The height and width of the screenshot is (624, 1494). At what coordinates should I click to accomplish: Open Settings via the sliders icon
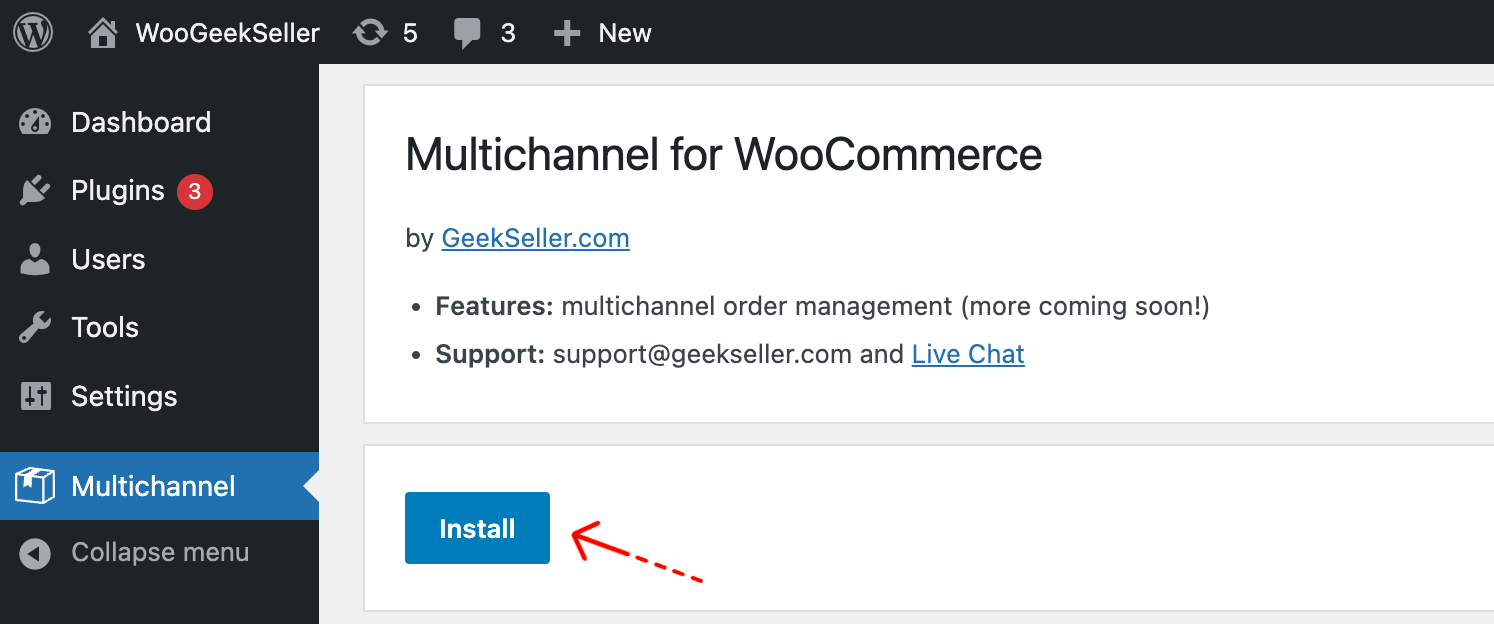click(36, 395)
